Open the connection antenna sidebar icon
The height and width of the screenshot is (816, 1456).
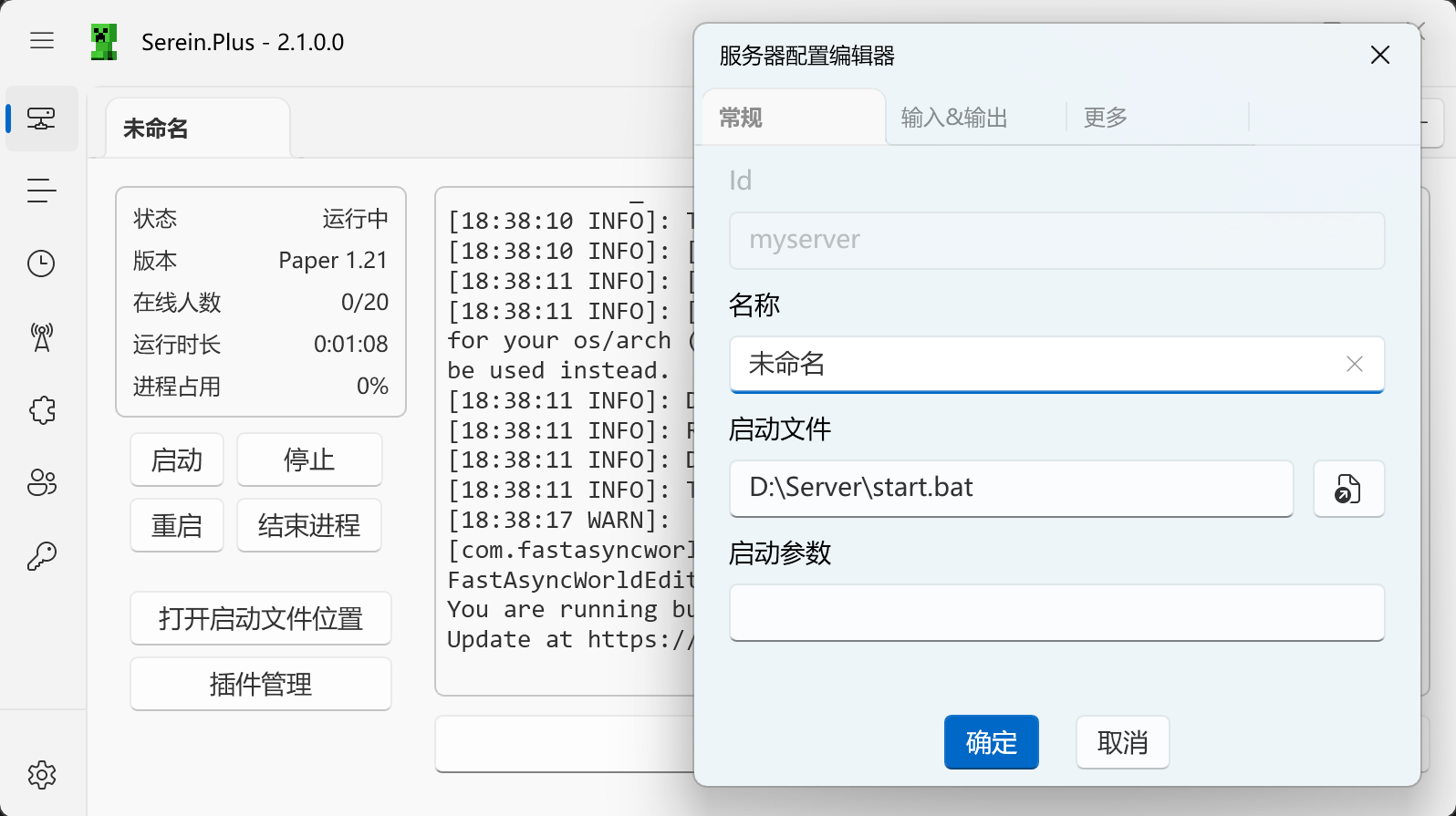pyautogui.click(x=42, y=336)
